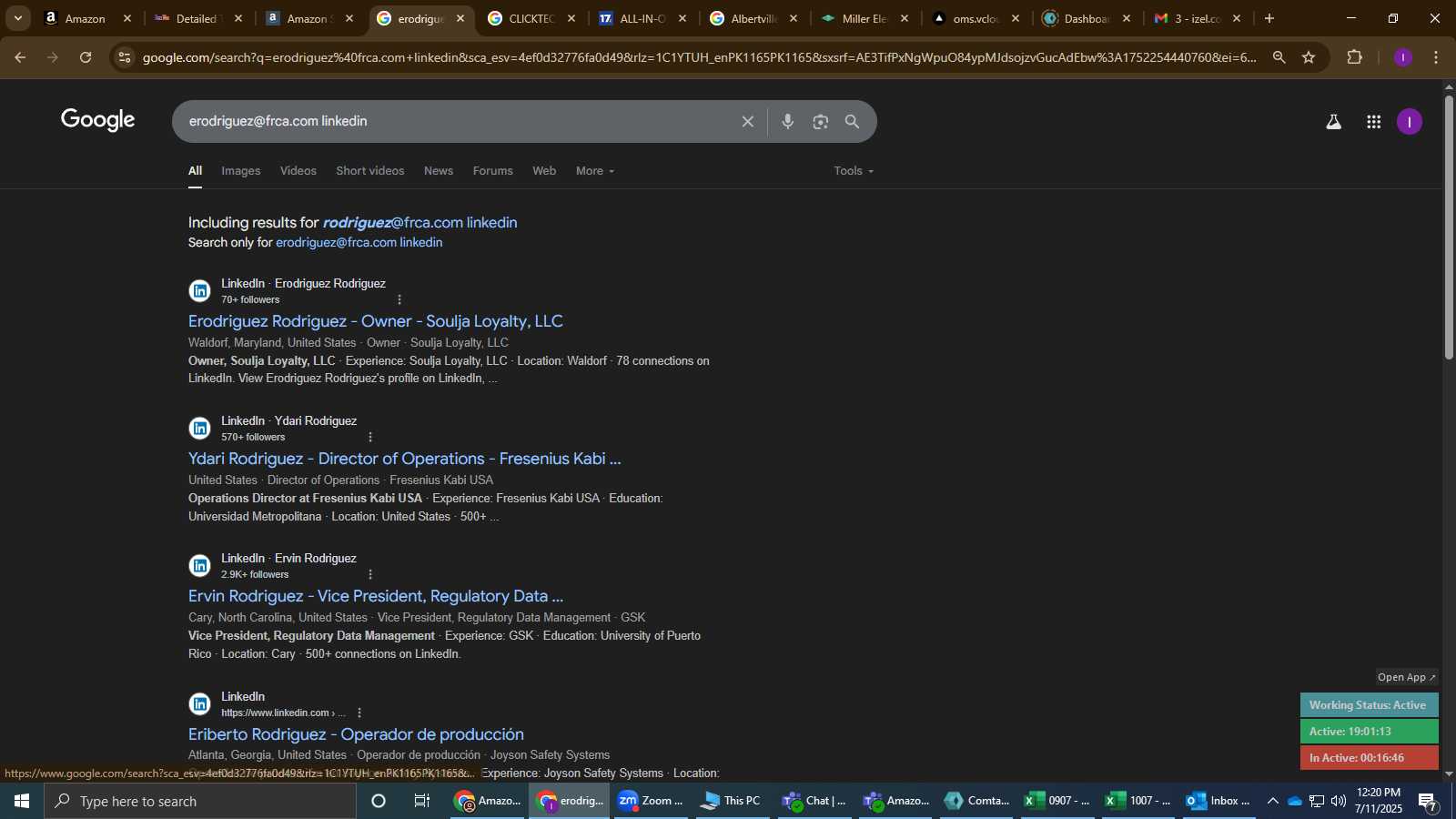Screen dimensions: 1456x819
Task: Reload the current page
Action: 86,57
